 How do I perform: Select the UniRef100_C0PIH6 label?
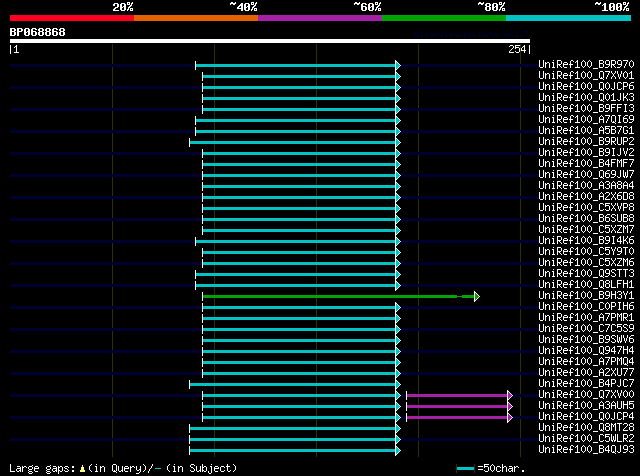tap(586, 307)
